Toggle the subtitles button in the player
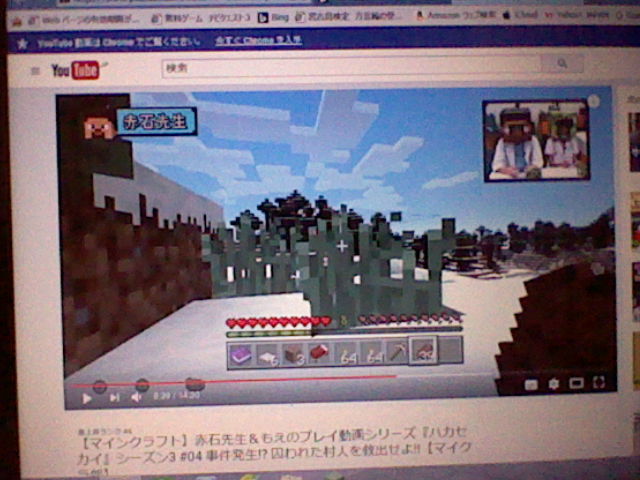 click(531, 384)
